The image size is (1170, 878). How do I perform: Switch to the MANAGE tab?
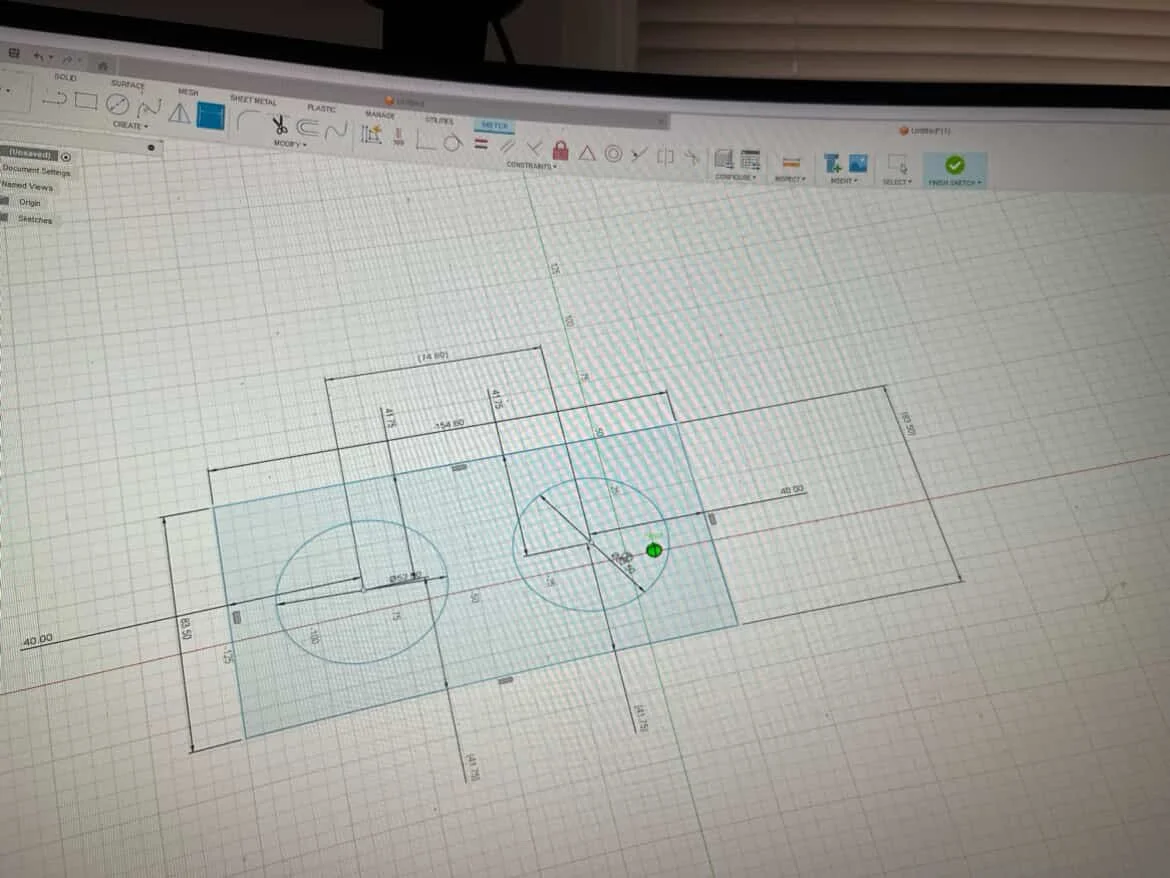(380, 115)
